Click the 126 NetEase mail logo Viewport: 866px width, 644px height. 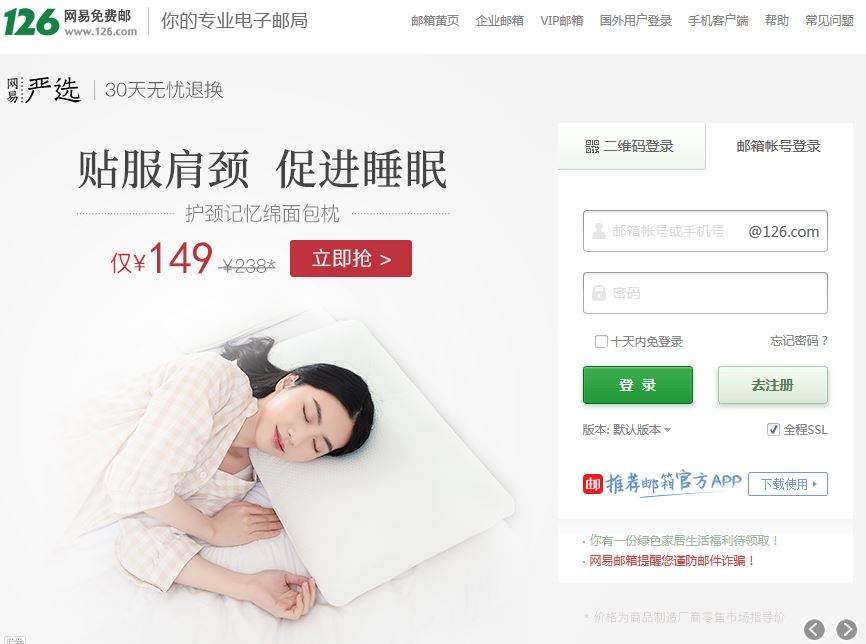71,22
